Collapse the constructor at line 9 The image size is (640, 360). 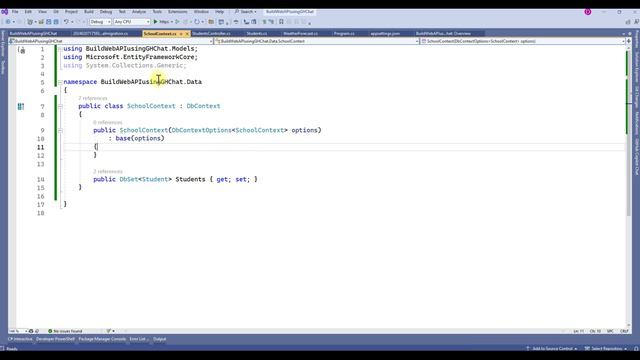(60, 131)
